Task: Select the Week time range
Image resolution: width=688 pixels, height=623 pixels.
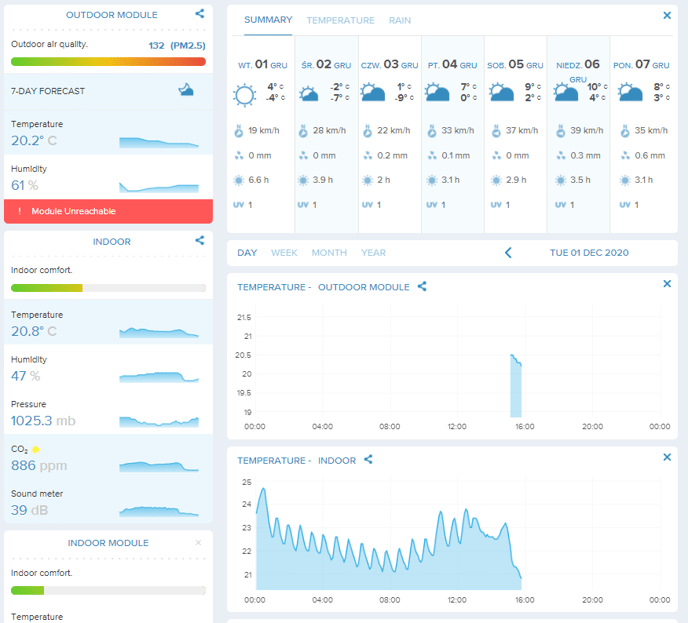Action: point(284,253)
